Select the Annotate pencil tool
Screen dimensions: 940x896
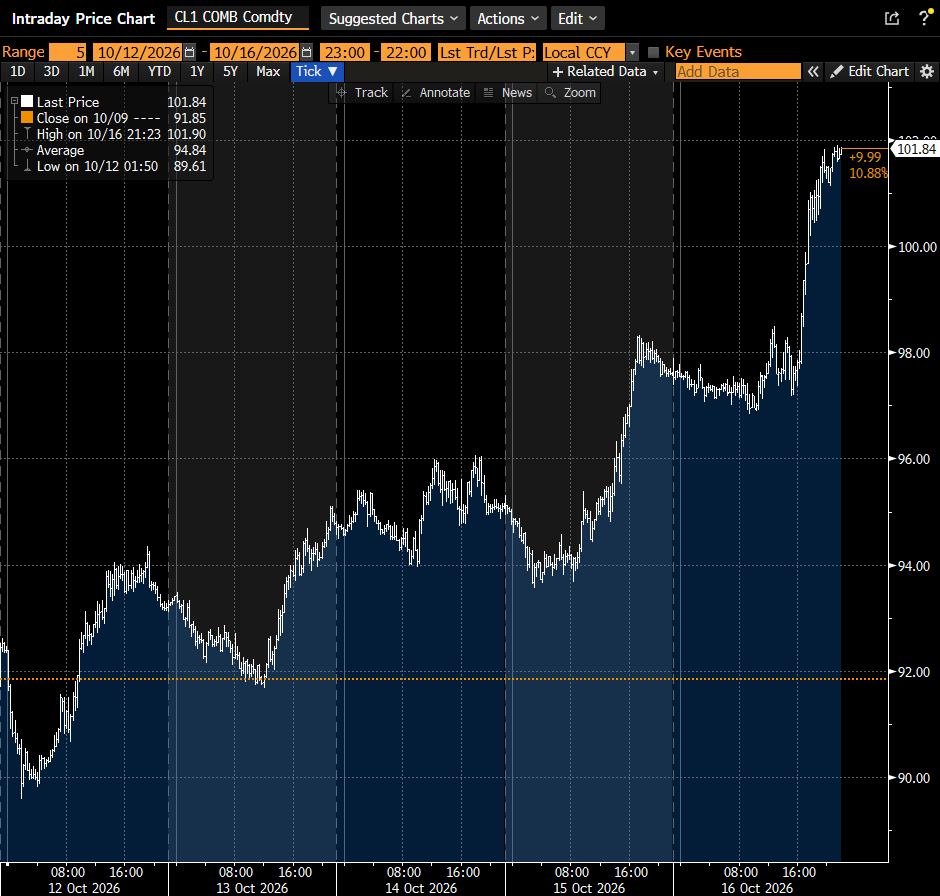(436, 93)
